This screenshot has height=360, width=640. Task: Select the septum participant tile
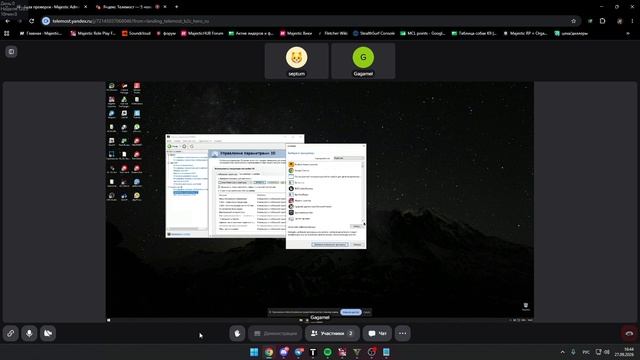click(297, 61)
